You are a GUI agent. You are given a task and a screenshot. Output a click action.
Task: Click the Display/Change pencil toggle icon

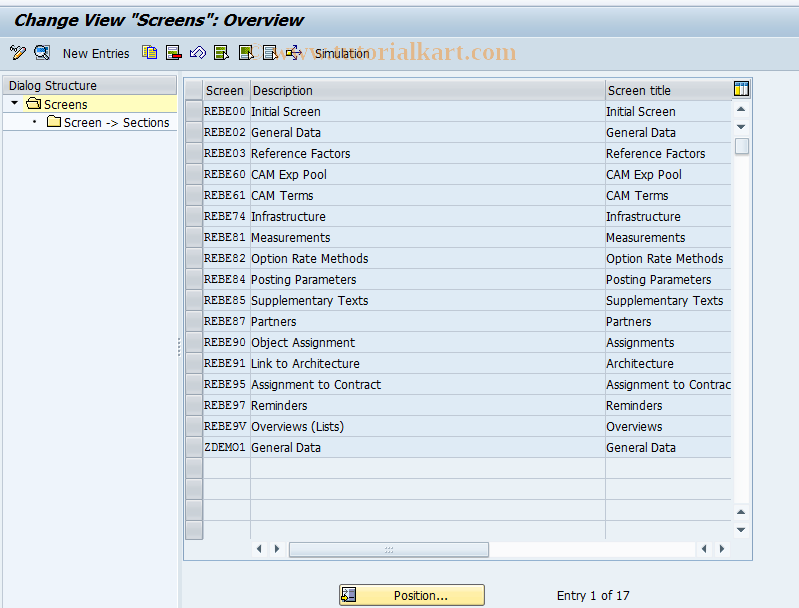(x=18, y=52)
